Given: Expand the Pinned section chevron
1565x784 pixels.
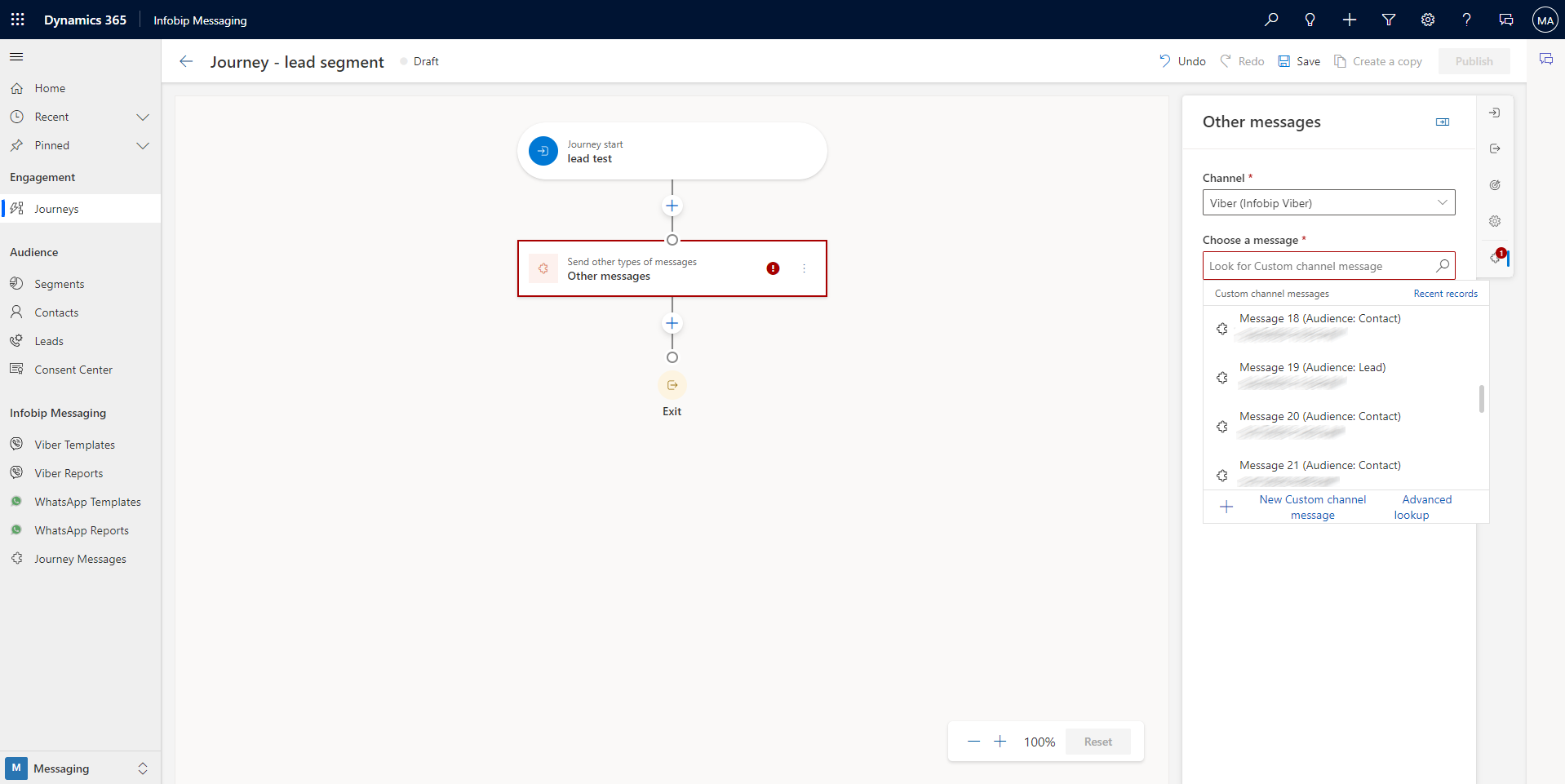Looking at the screenshot, I should 143,146.
